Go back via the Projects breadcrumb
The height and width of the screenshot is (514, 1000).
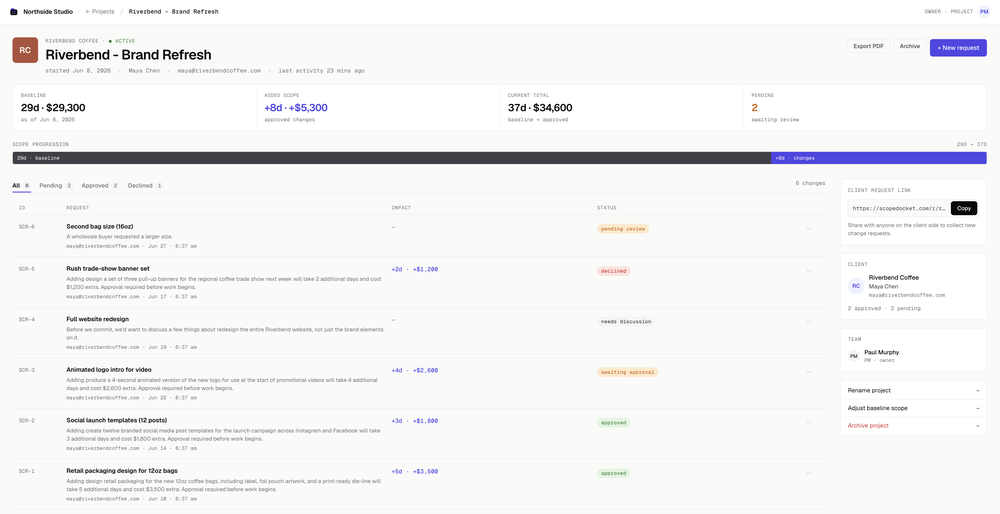[99, 11]
